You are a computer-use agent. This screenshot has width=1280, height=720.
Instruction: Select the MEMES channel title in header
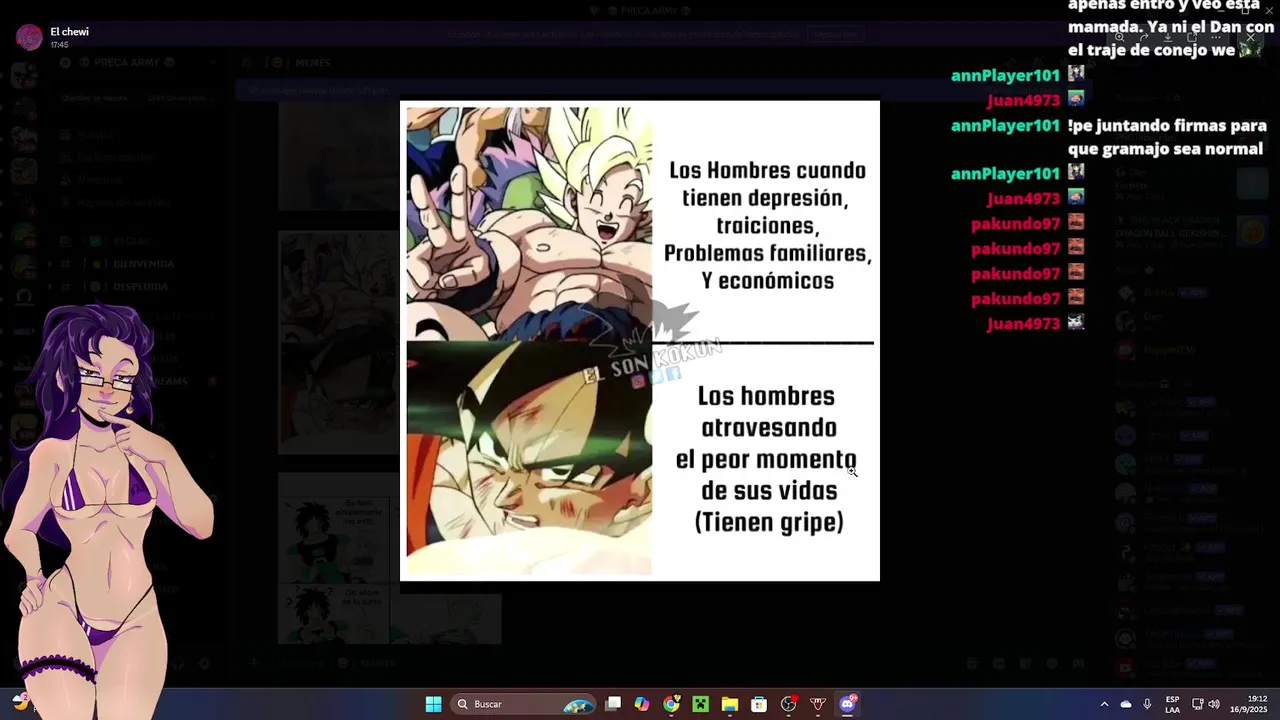[x=313, y=63]
